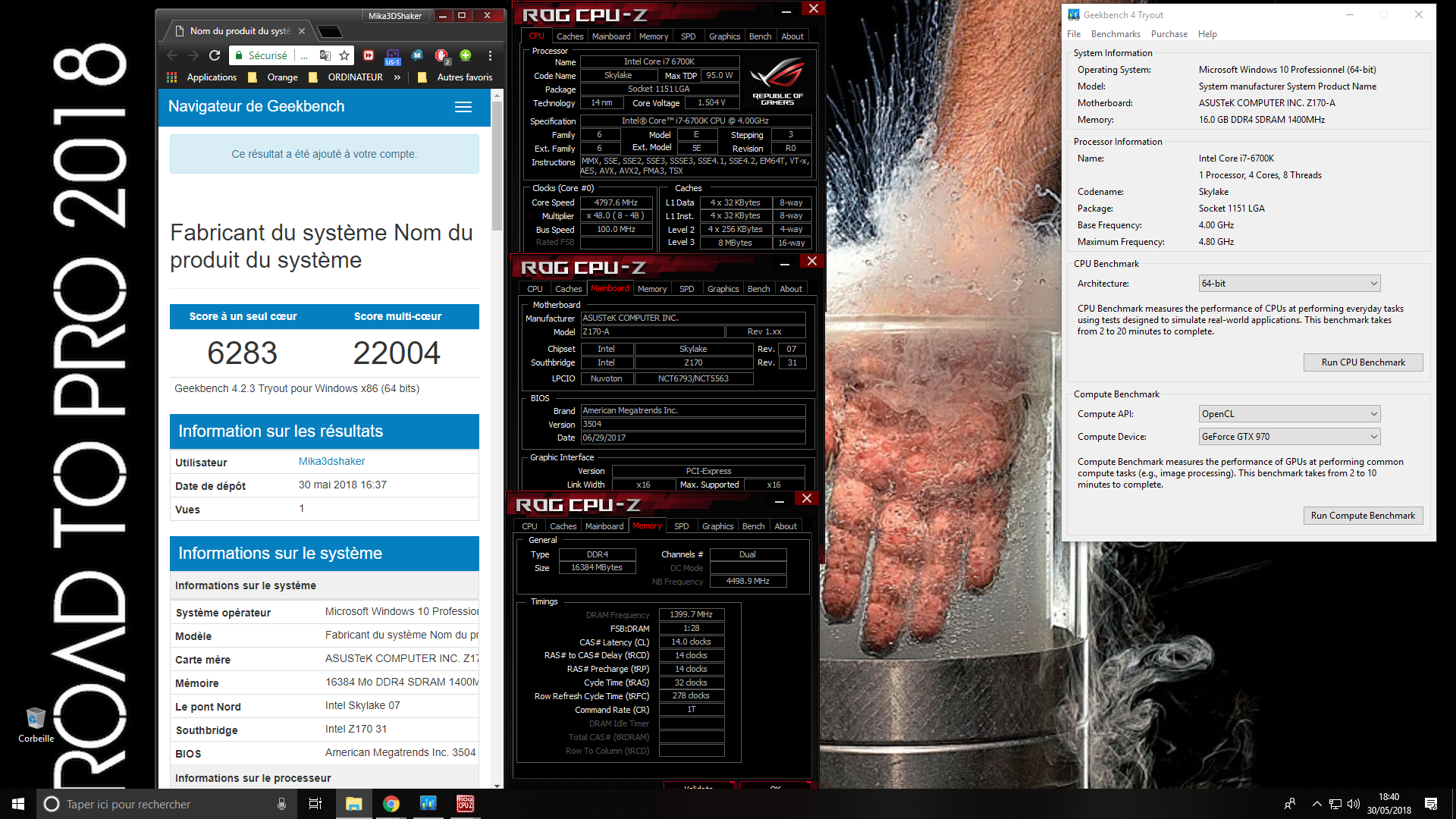Switch to Geekbench app on the taskbar
This screenshot has width=1456, height=819.
428,804
